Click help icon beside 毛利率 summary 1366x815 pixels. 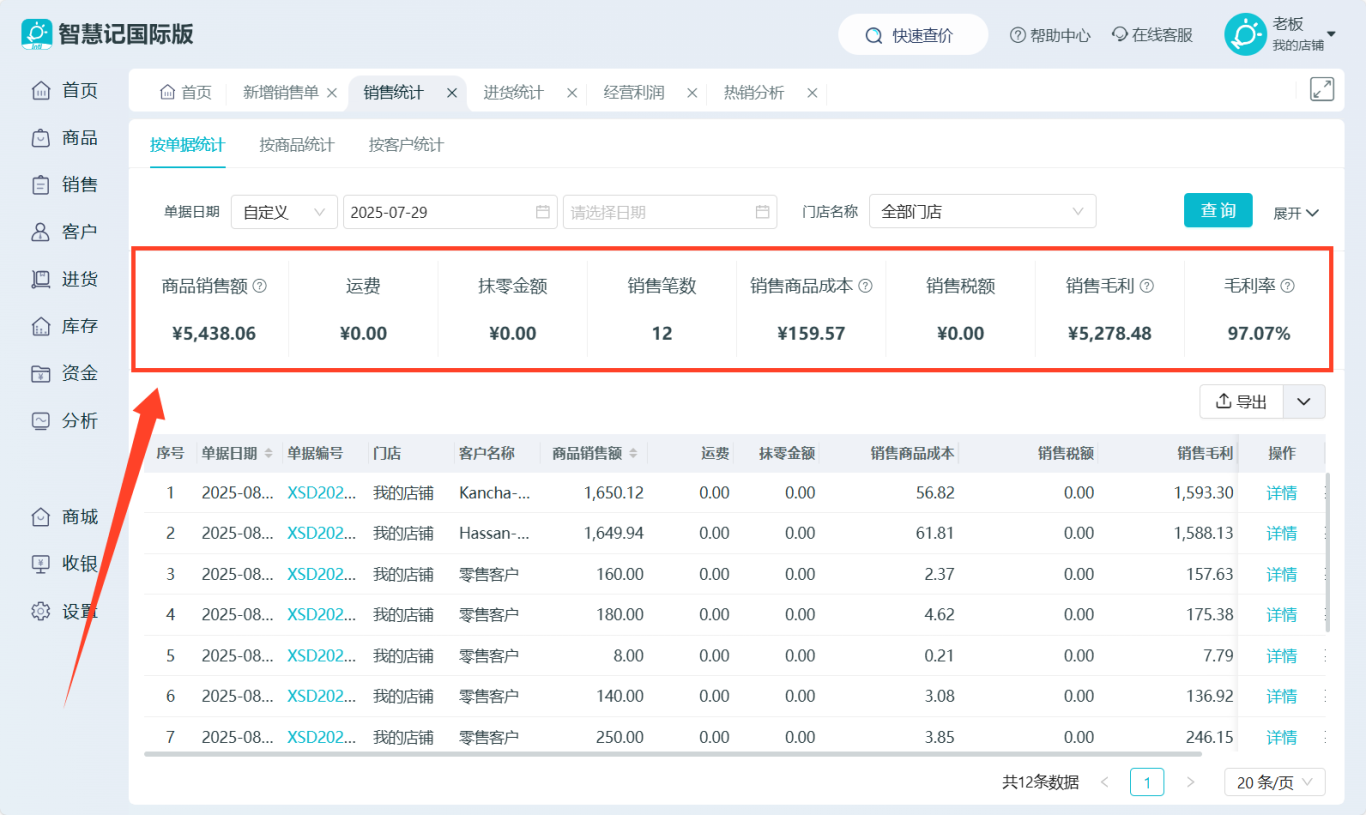1288,286
